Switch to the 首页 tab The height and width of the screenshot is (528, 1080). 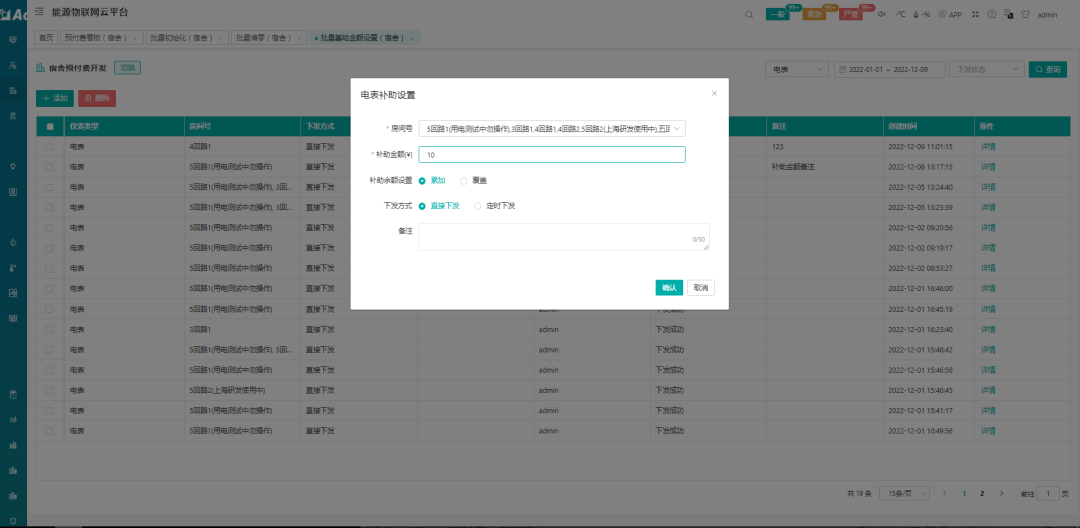pyautogui.click(x=45, y=39)
